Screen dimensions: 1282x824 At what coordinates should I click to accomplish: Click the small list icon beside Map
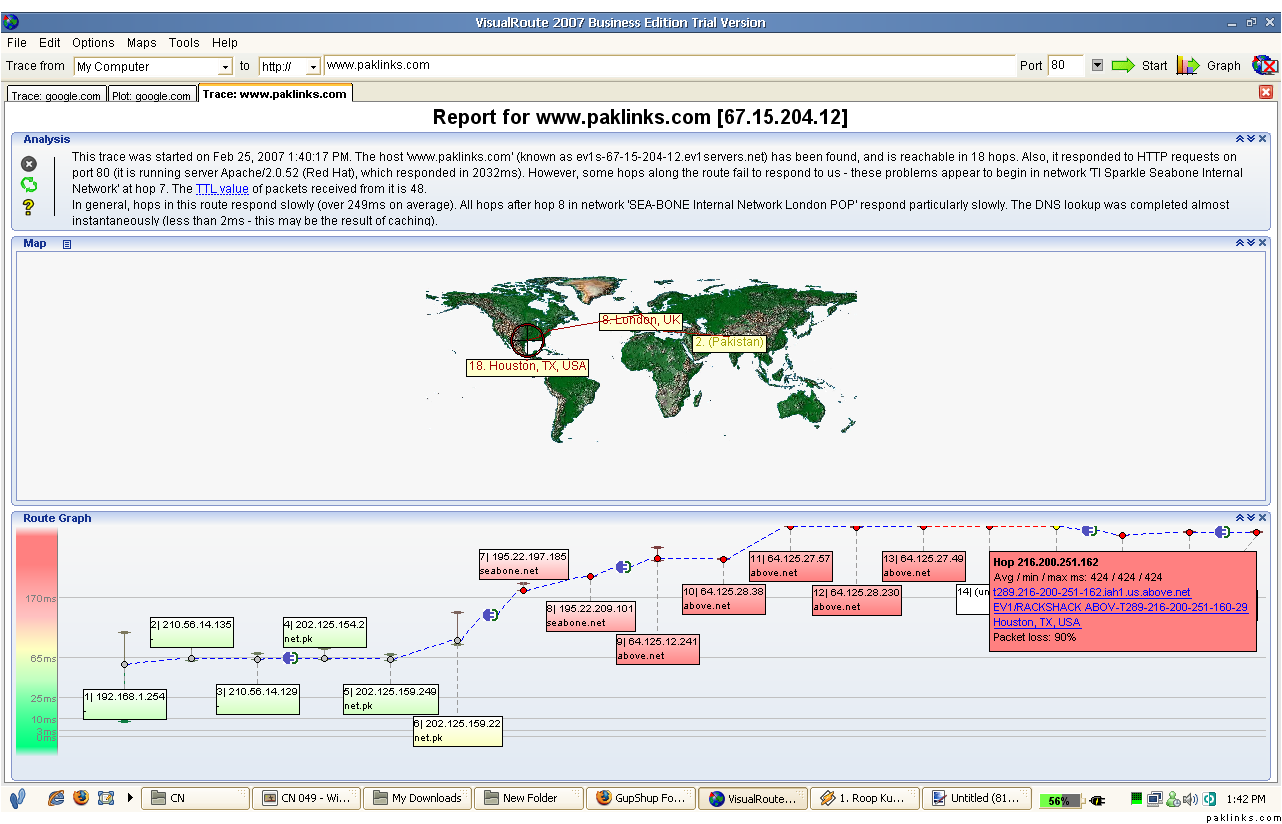point(67,244)
